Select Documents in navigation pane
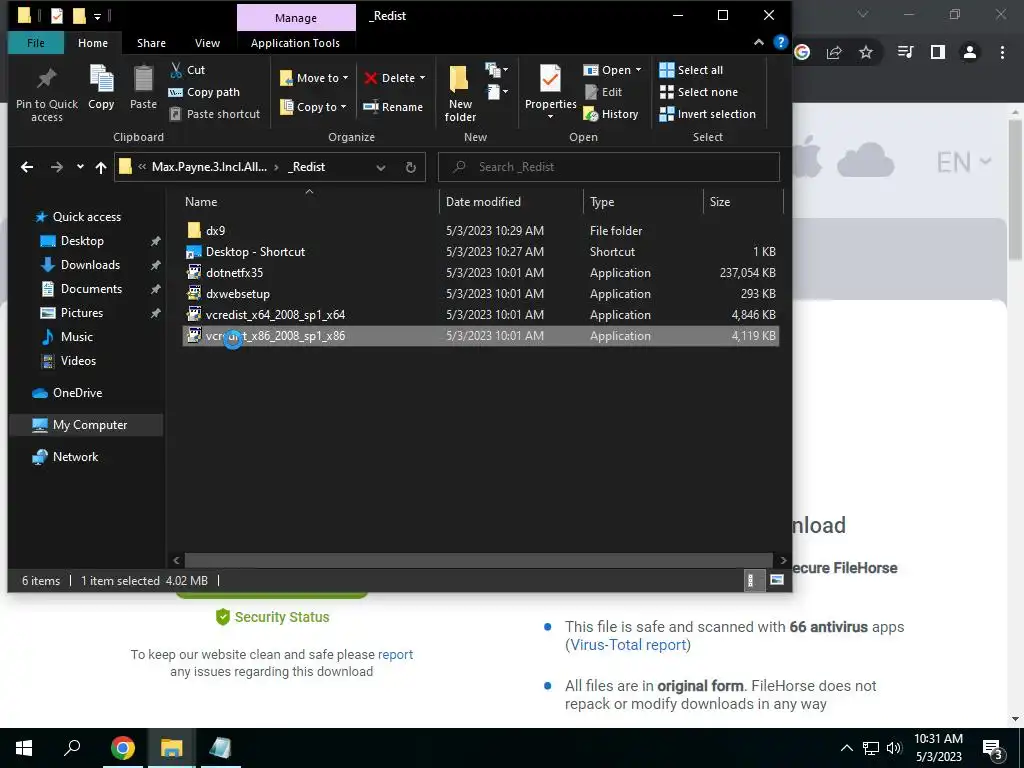 [x=91, y=289]
